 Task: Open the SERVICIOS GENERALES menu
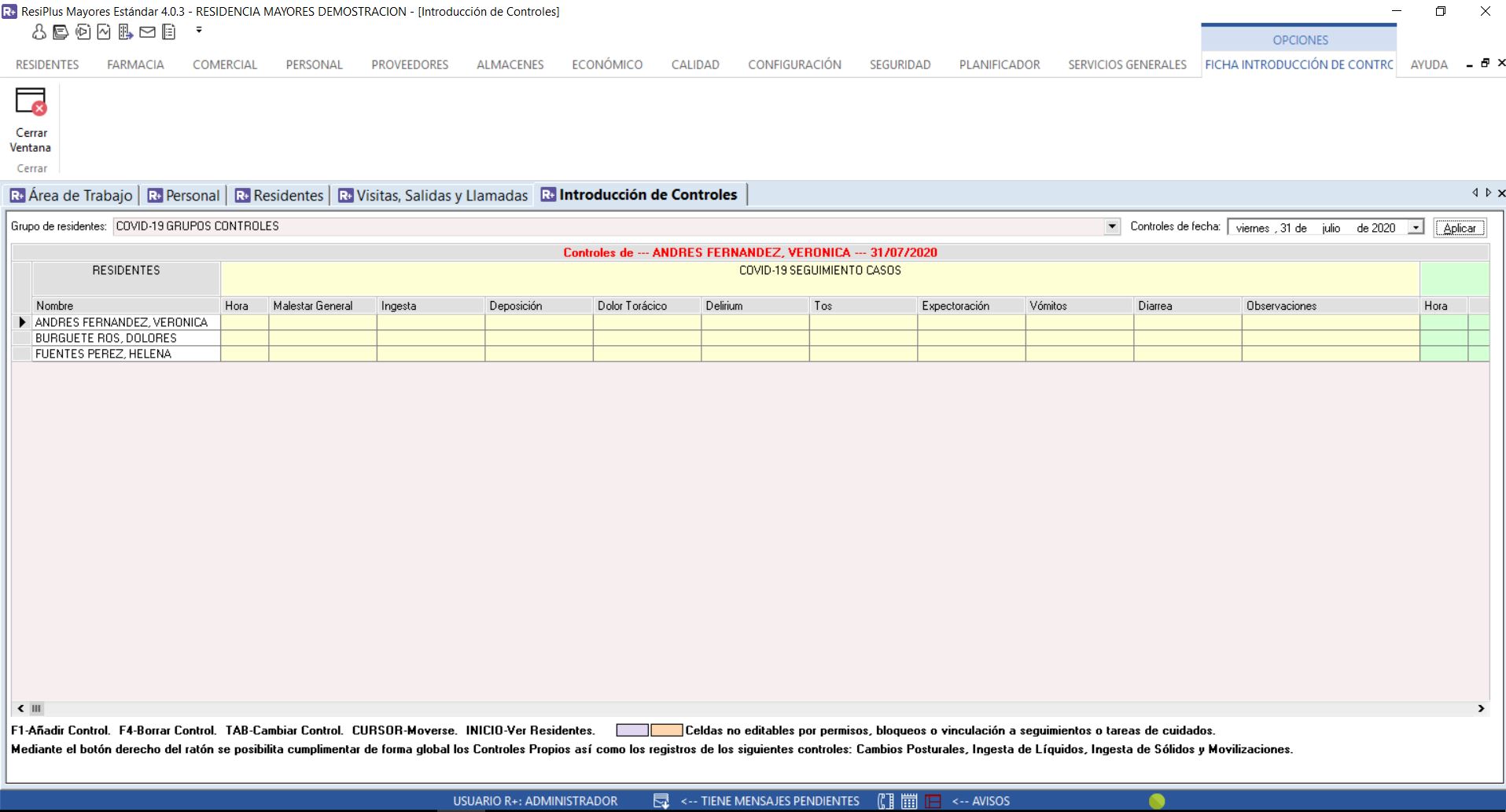click(1127, 64)
